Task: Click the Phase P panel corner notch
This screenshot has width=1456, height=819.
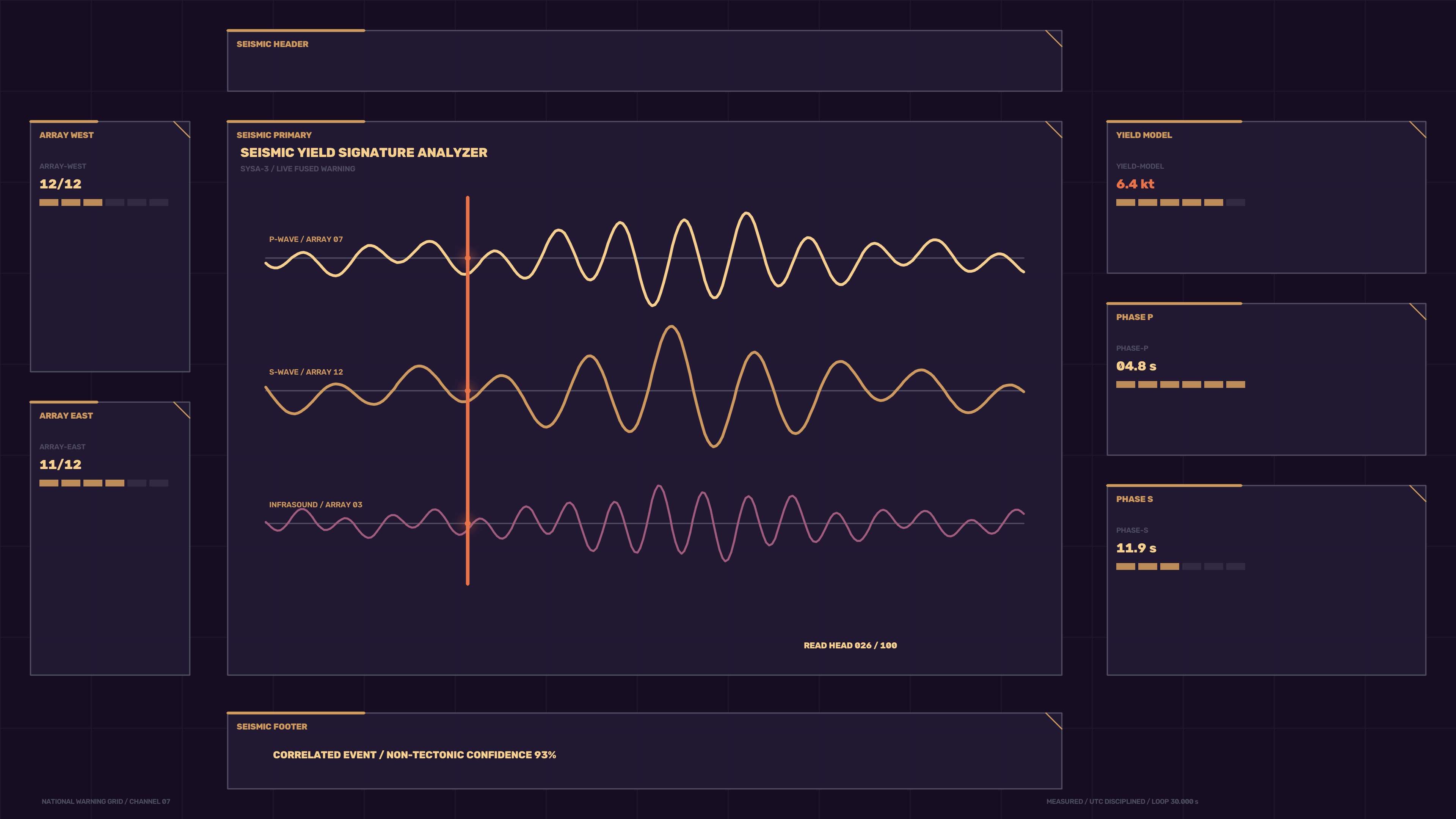Action: [x=1418, y=312]
